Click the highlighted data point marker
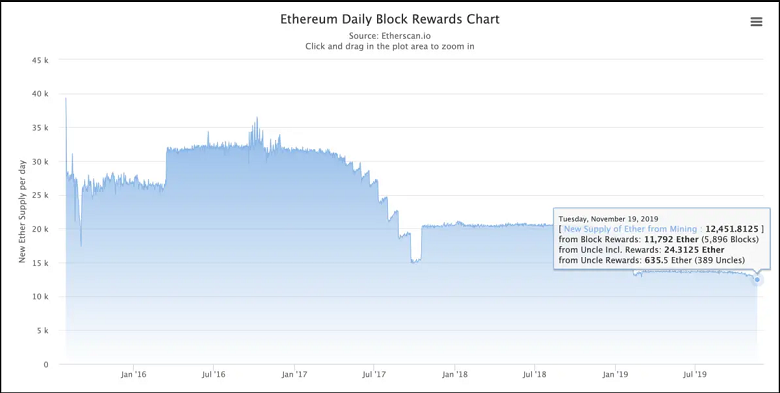The width and height of the screenshot is (780, 393). [757, 280]
